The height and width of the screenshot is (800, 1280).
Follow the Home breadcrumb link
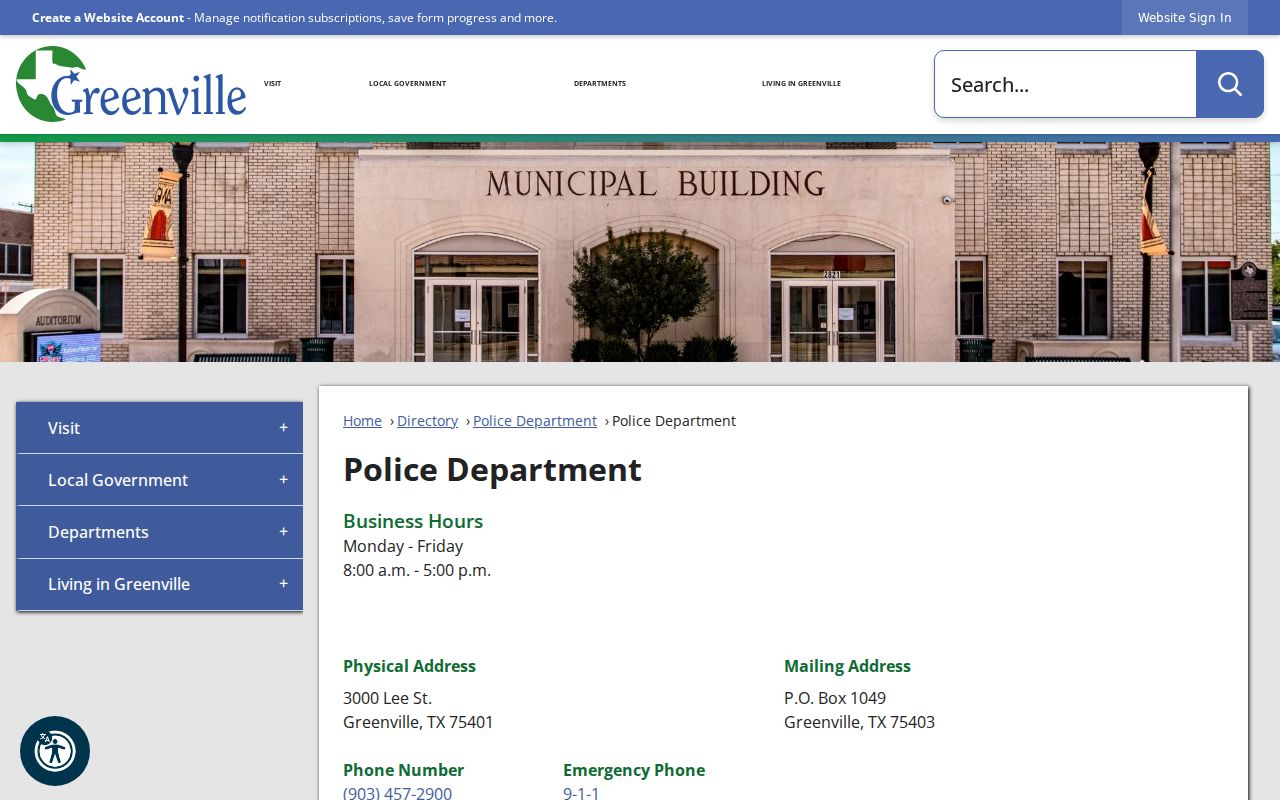click(x=362, y=421)
